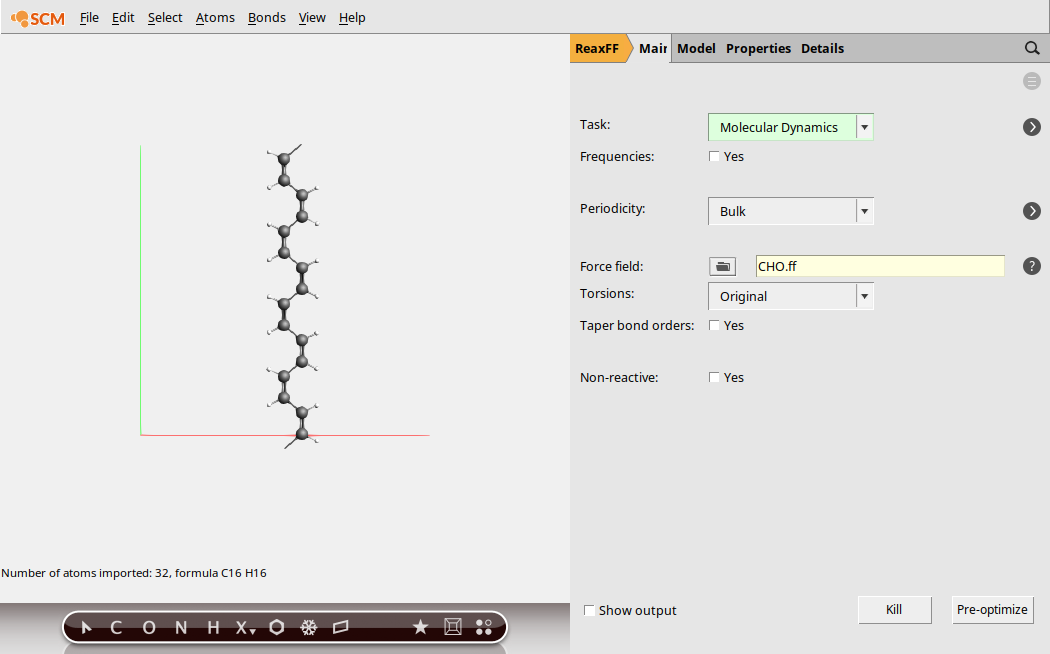Click inside the CHO.ff force field field
Screen dimensions: 1050x654
(880, 266)
